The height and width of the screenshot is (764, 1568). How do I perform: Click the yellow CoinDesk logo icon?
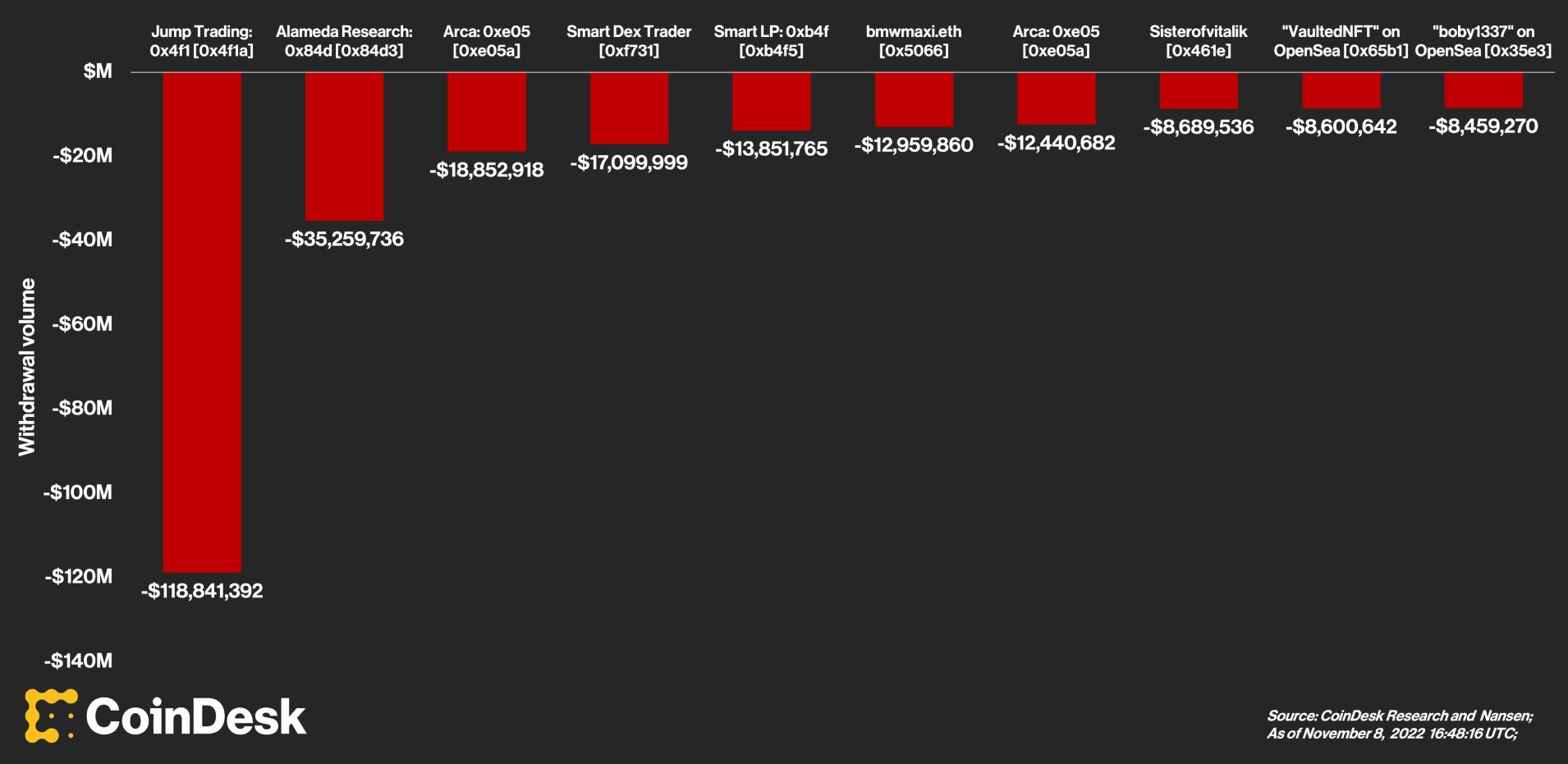click(50, 716)
